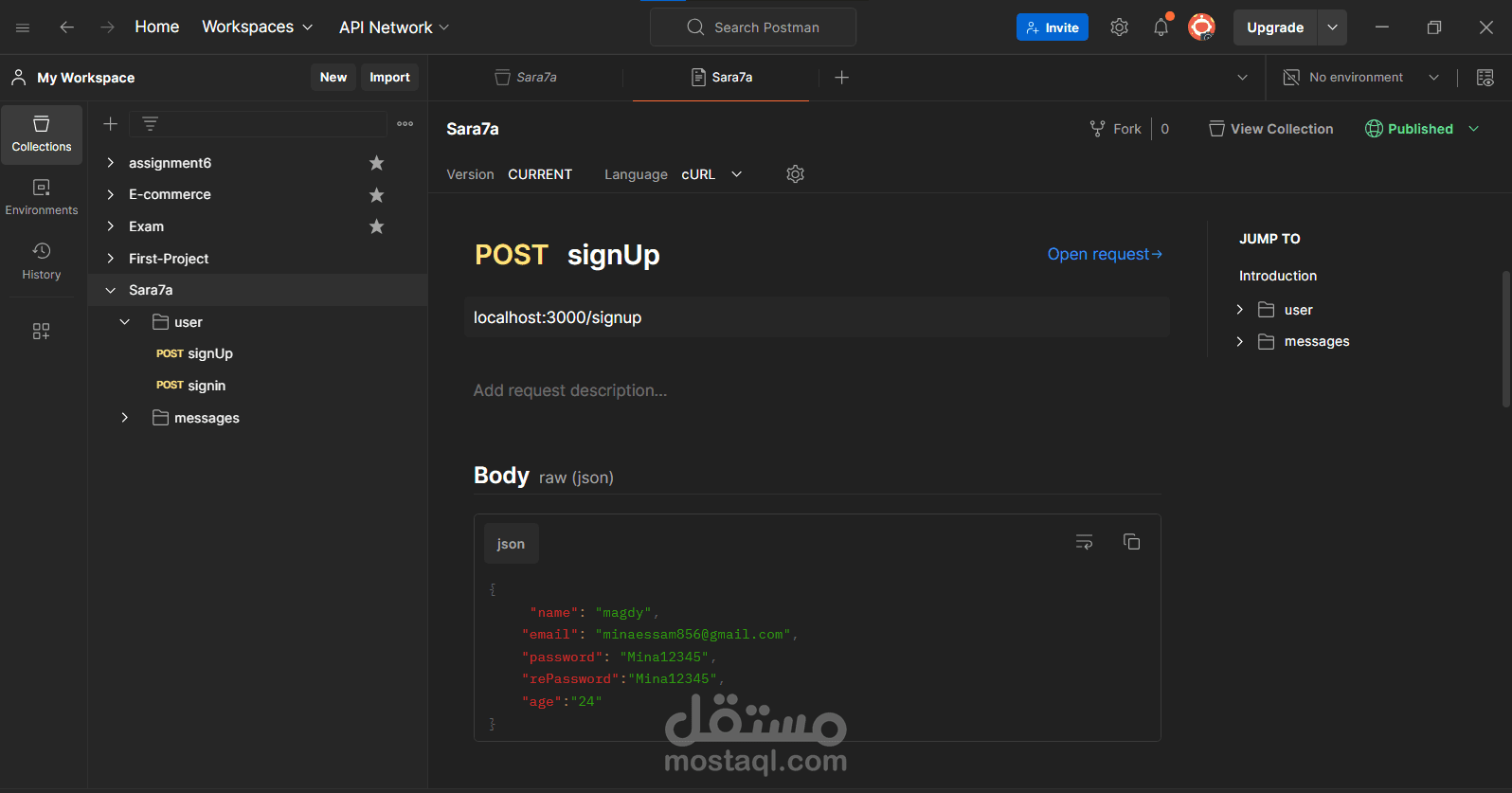The image size is (1512, 793).
Task: Open the Collections sidebar panel
Action: click(x=42, y=135)
